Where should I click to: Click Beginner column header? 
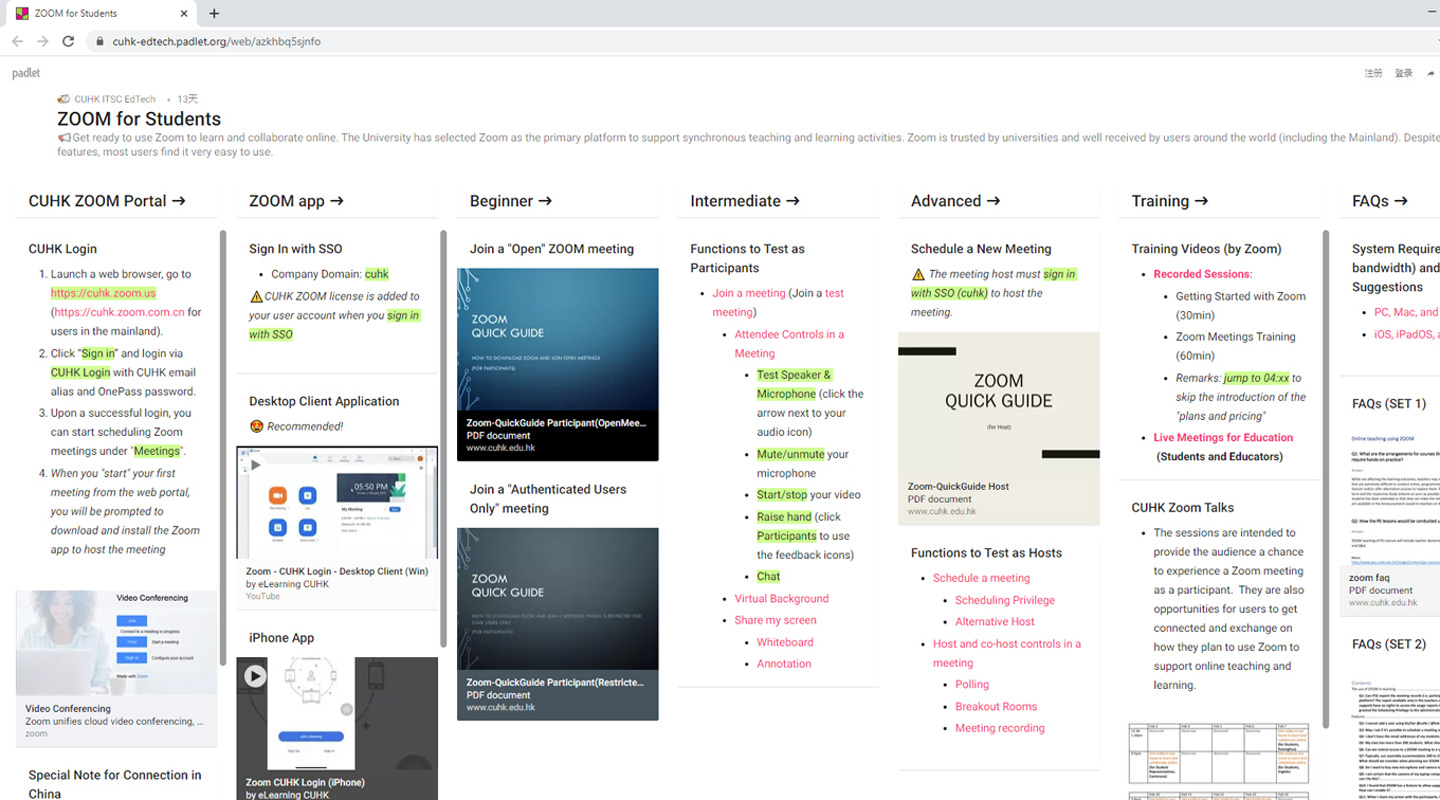click(511, 201)
